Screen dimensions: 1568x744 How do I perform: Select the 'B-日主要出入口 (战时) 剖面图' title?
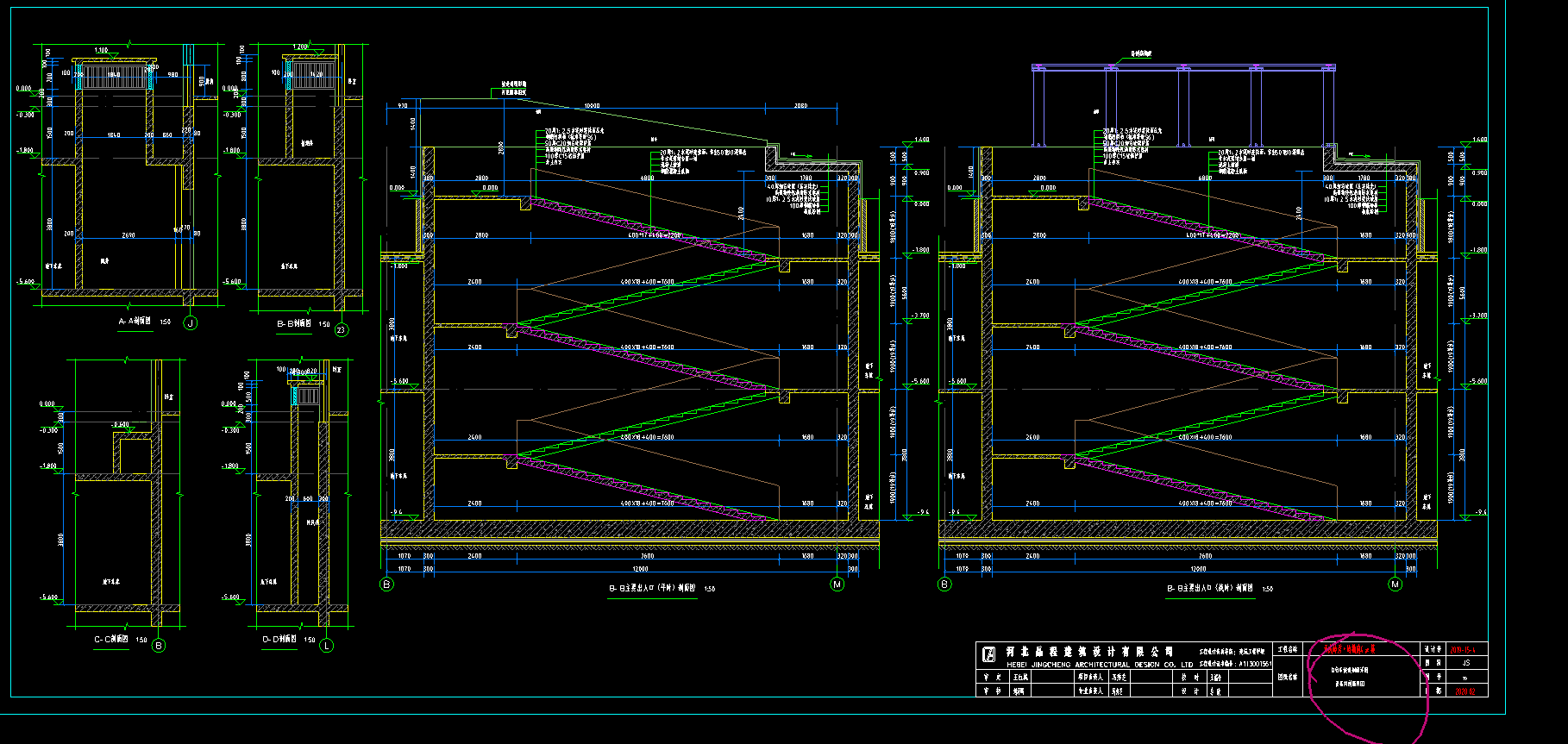tap(1210, 588)
